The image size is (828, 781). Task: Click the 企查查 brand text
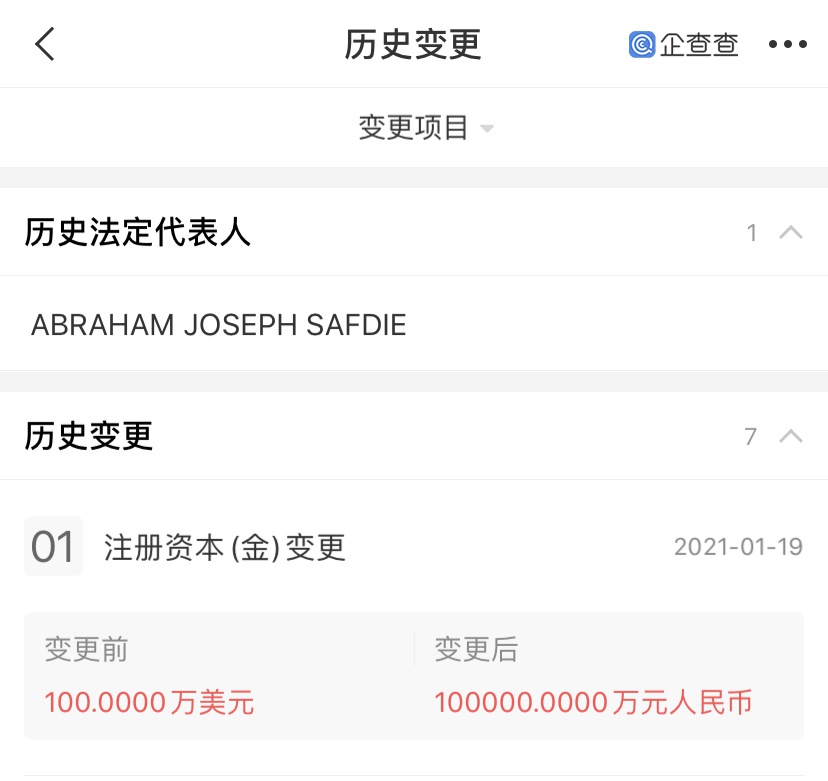coord(699,44)
